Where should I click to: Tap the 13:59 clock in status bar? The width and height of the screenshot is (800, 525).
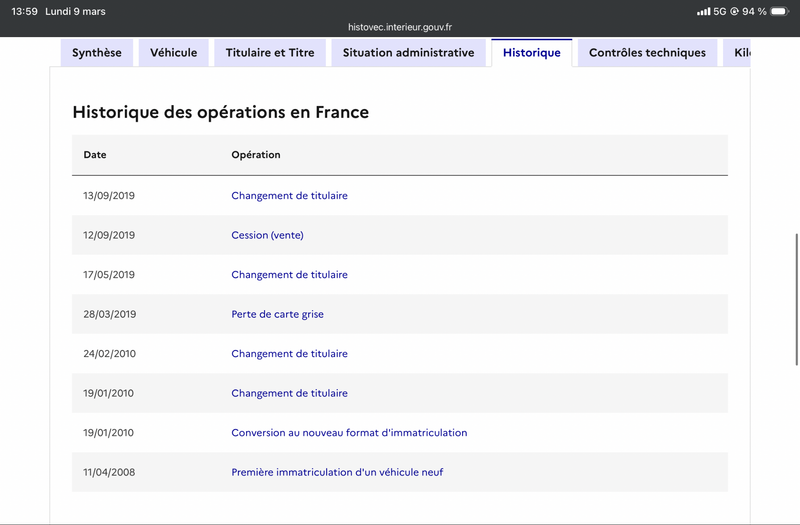point(24,11)
